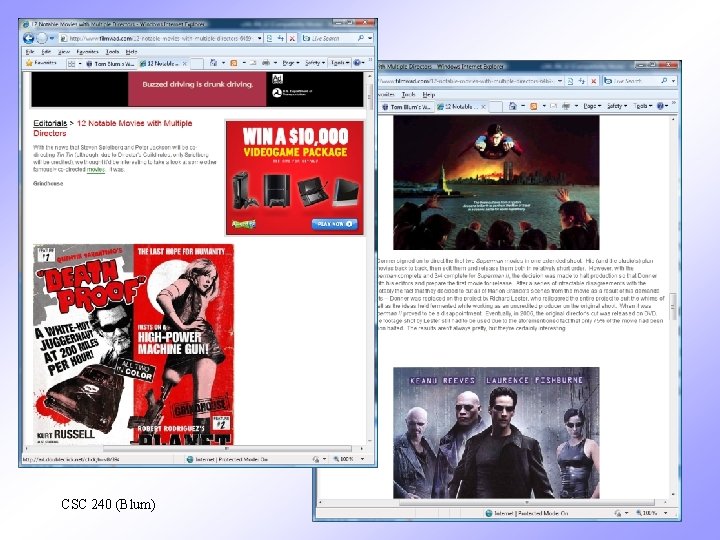Open the Safety dropdown in the front window
This screenshot has height=540, width=720.
(x=315, y=63)
